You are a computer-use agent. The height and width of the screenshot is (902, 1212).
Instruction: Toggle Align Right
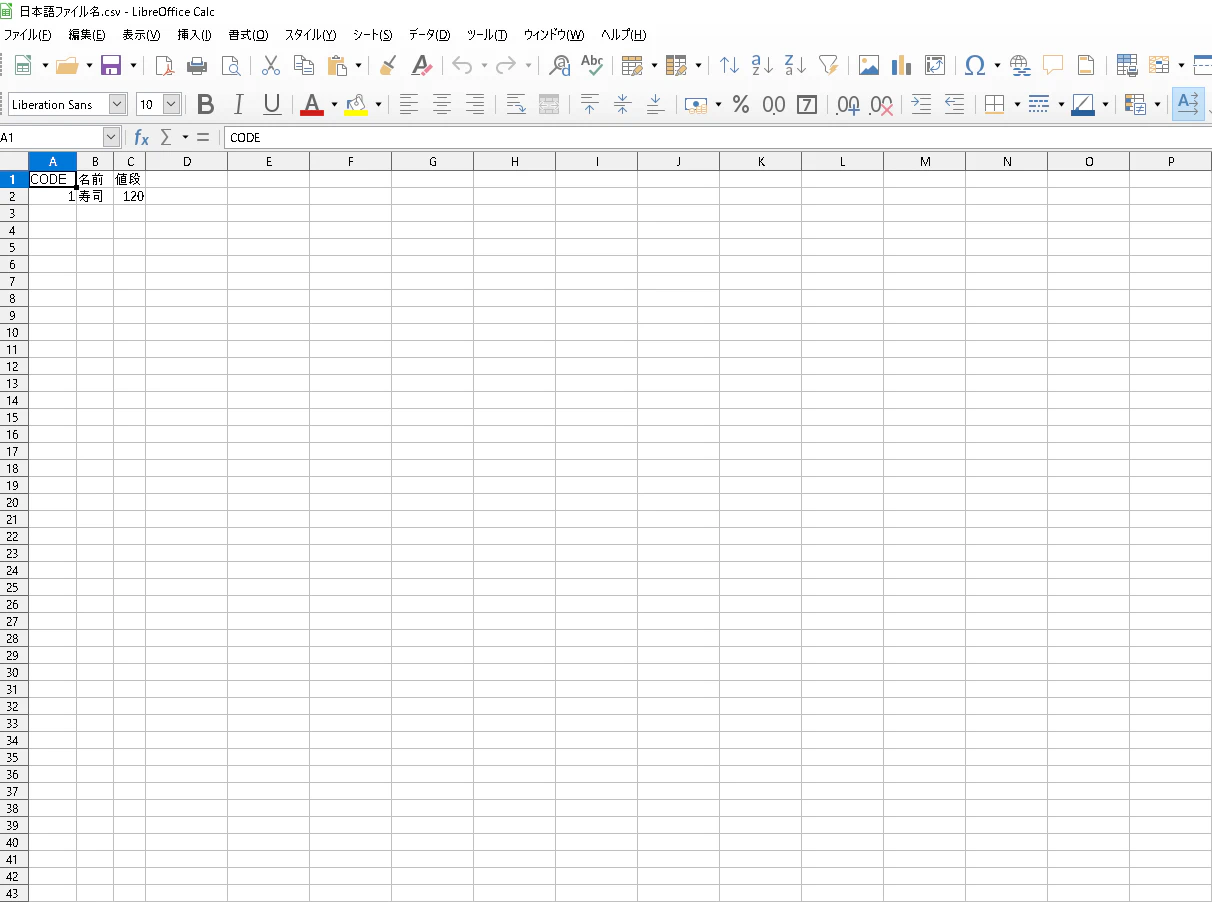tap(476, 104)
